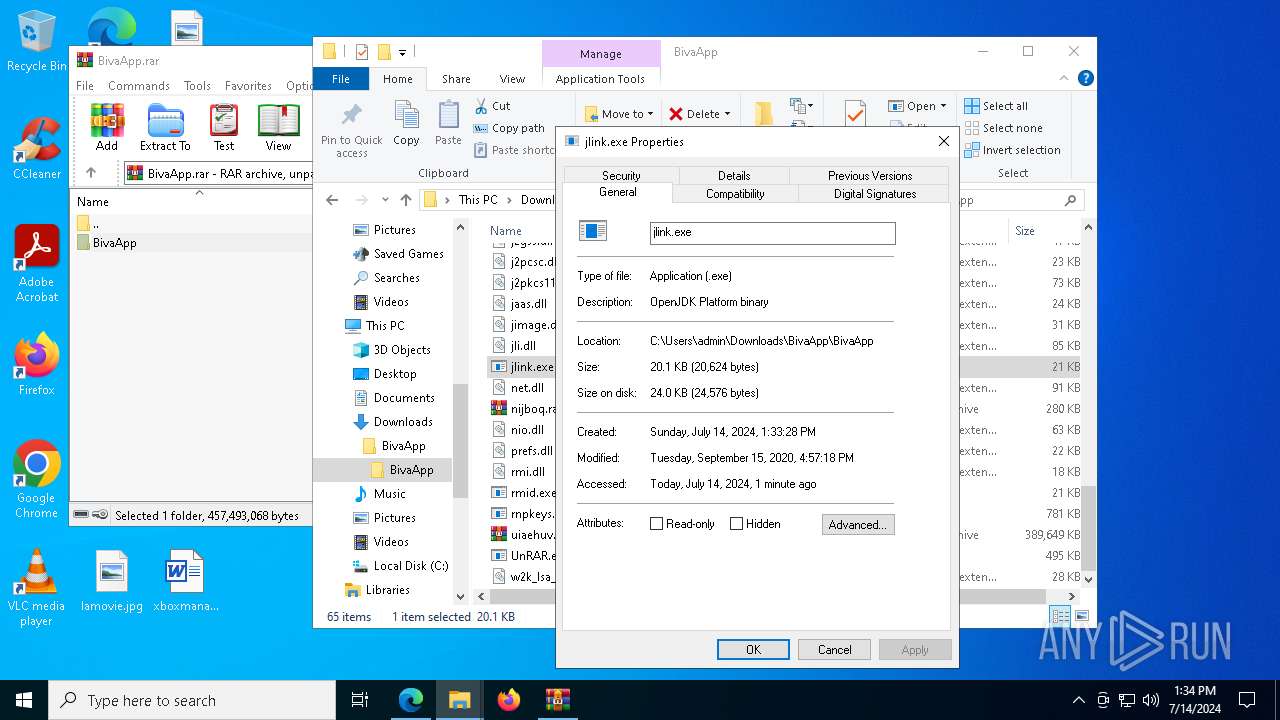Open VLC media player desktop icon
This screenshot has width=1280, height=720.
coord(36,588)
